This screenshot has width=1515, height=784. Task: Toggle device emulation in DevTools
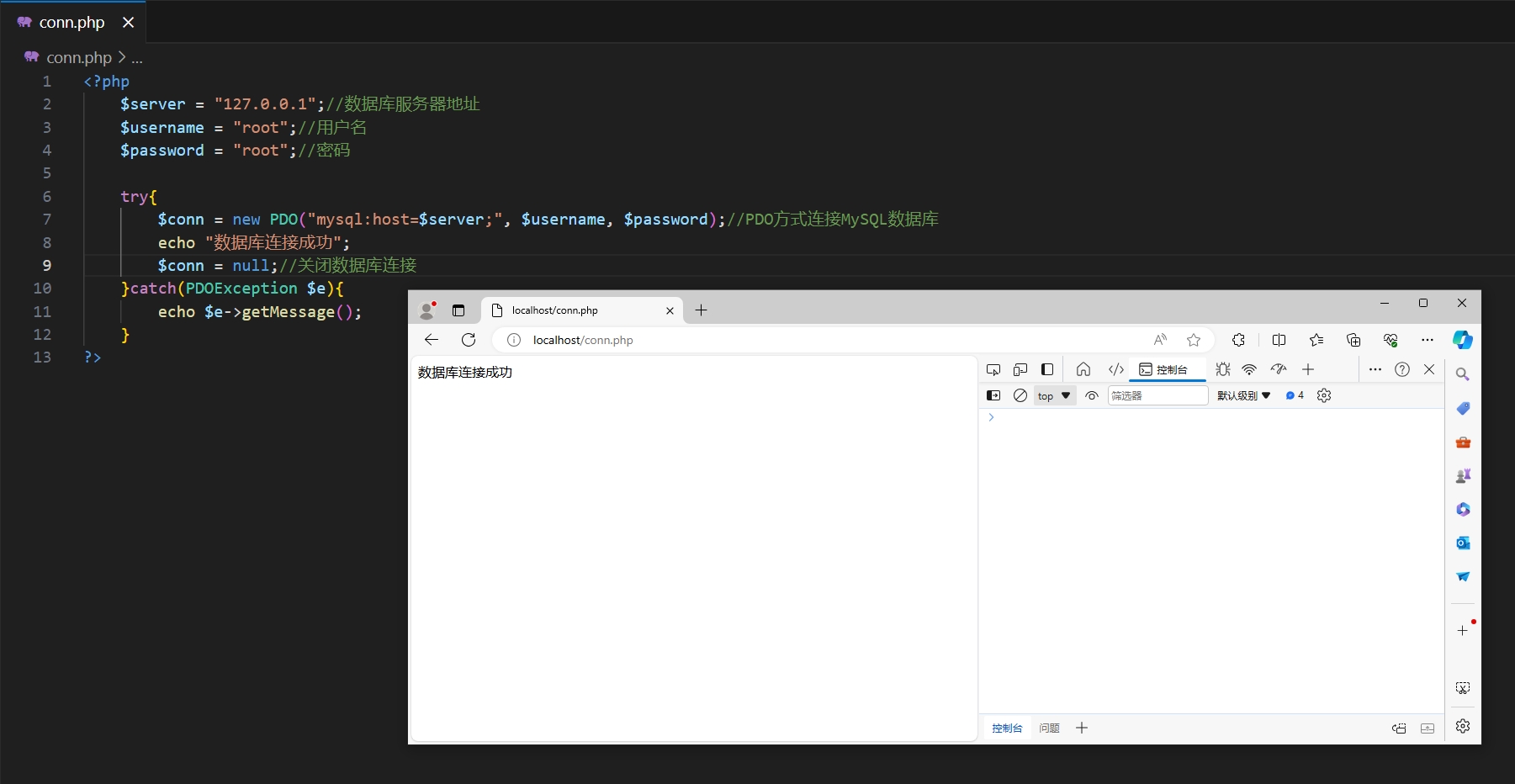click(1020, 369)
